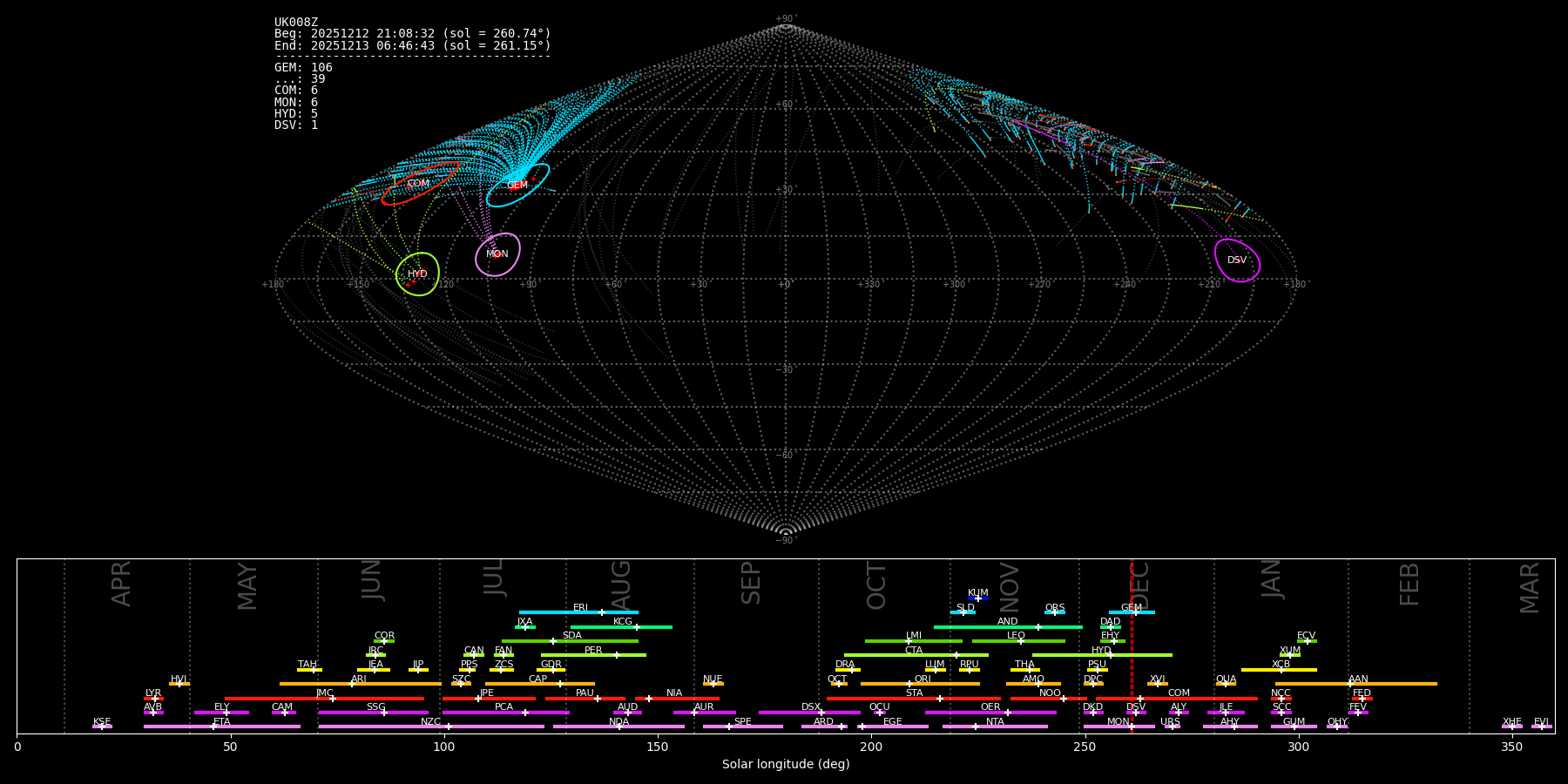
Task: Click the GEM radiant ellipse on the sky map
Action: pos(517,186)
